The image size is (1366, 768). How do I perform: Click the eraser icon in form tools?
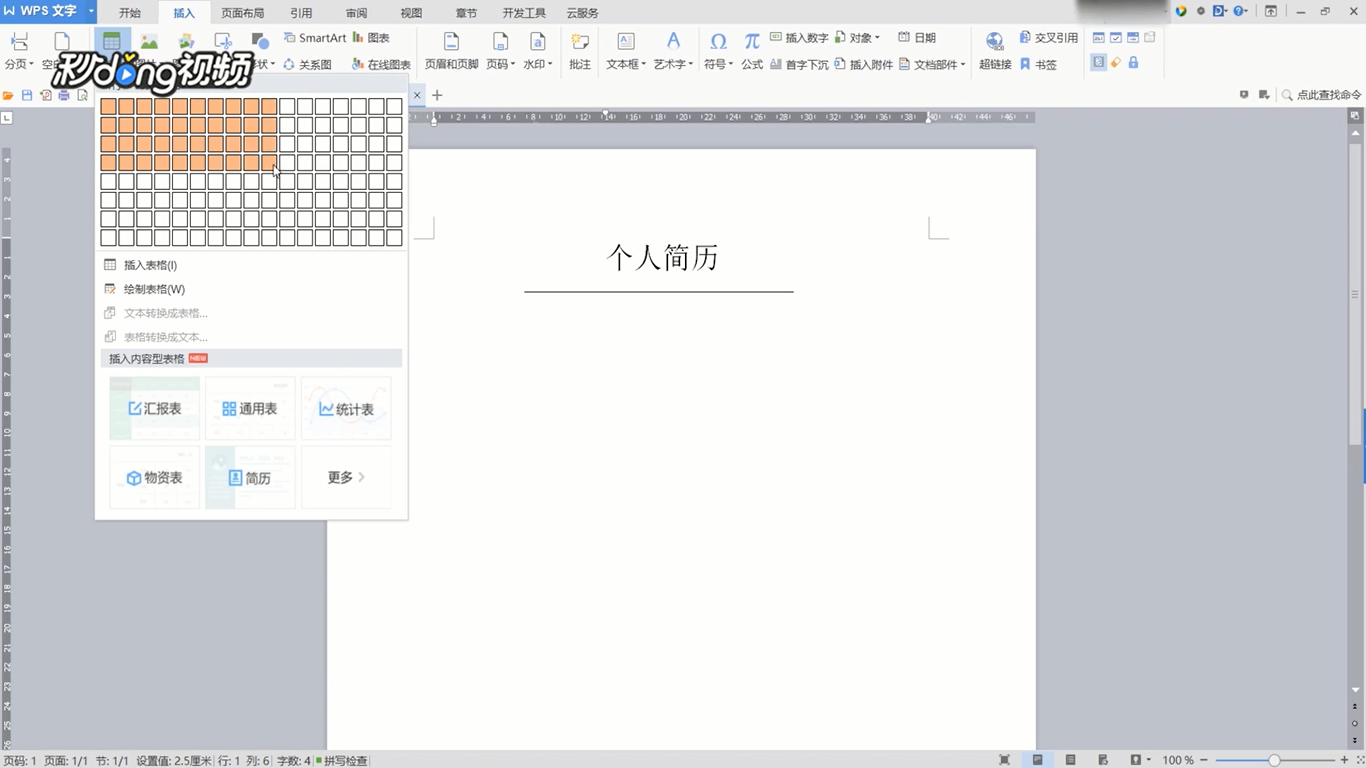point(1116,62)
